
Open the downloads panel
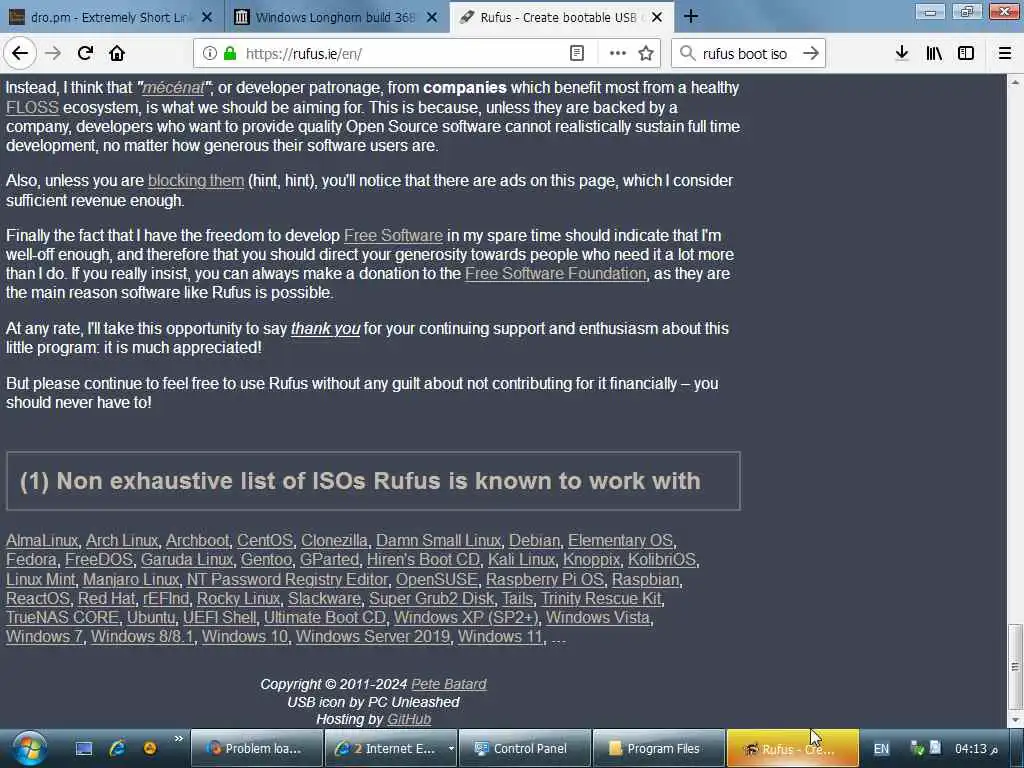902,54
